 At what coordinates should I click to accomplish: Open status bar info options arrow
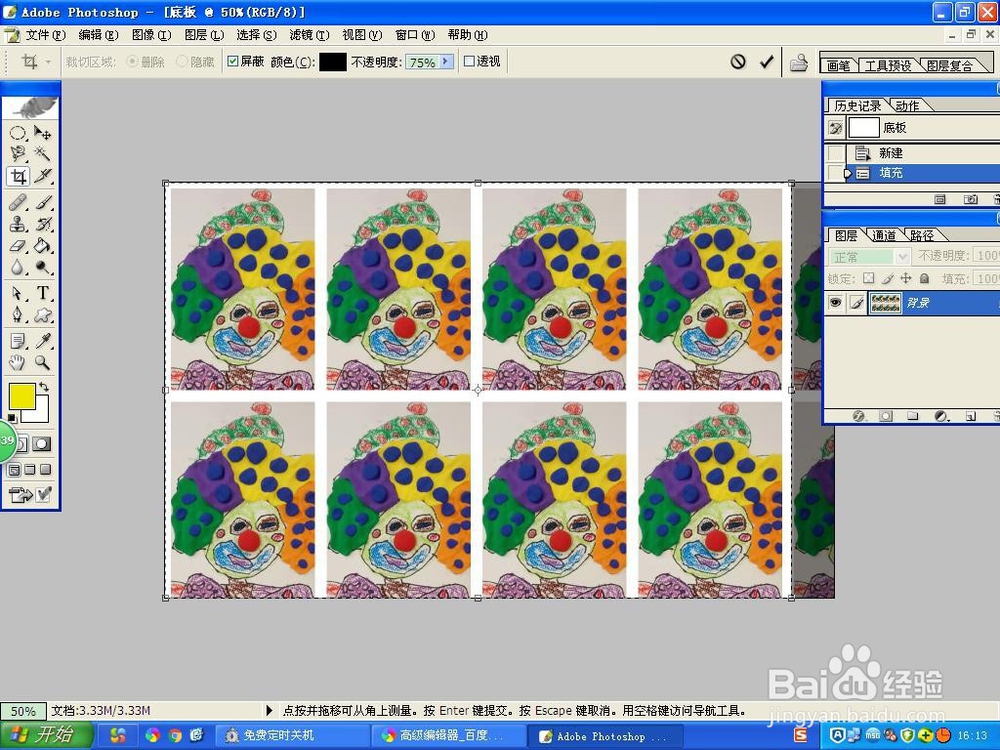(269, 710)
